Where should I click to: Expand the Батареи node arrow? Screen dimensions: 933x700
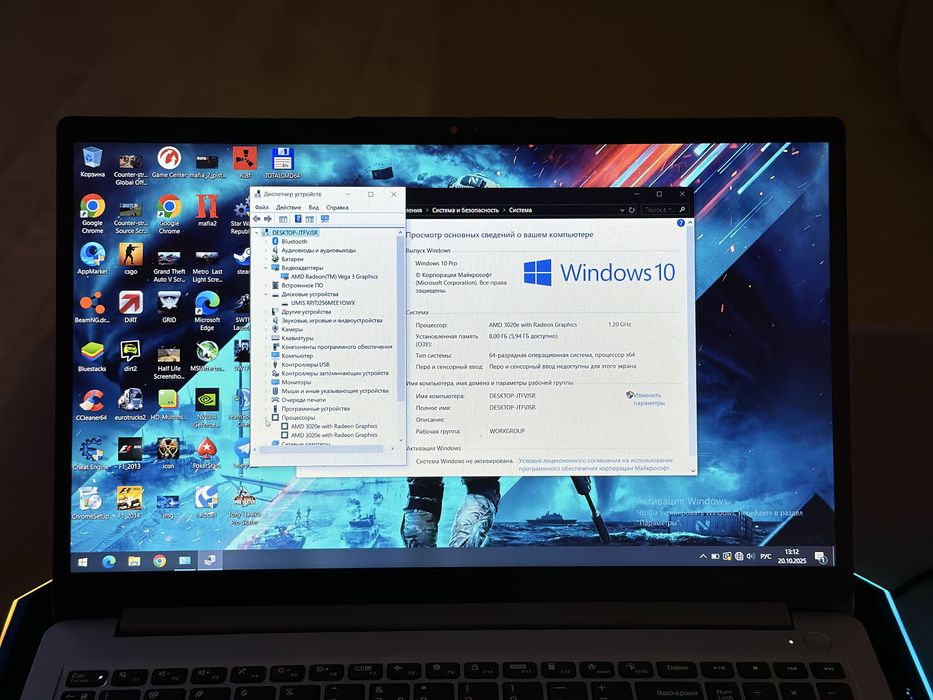[x=266, y=259]
